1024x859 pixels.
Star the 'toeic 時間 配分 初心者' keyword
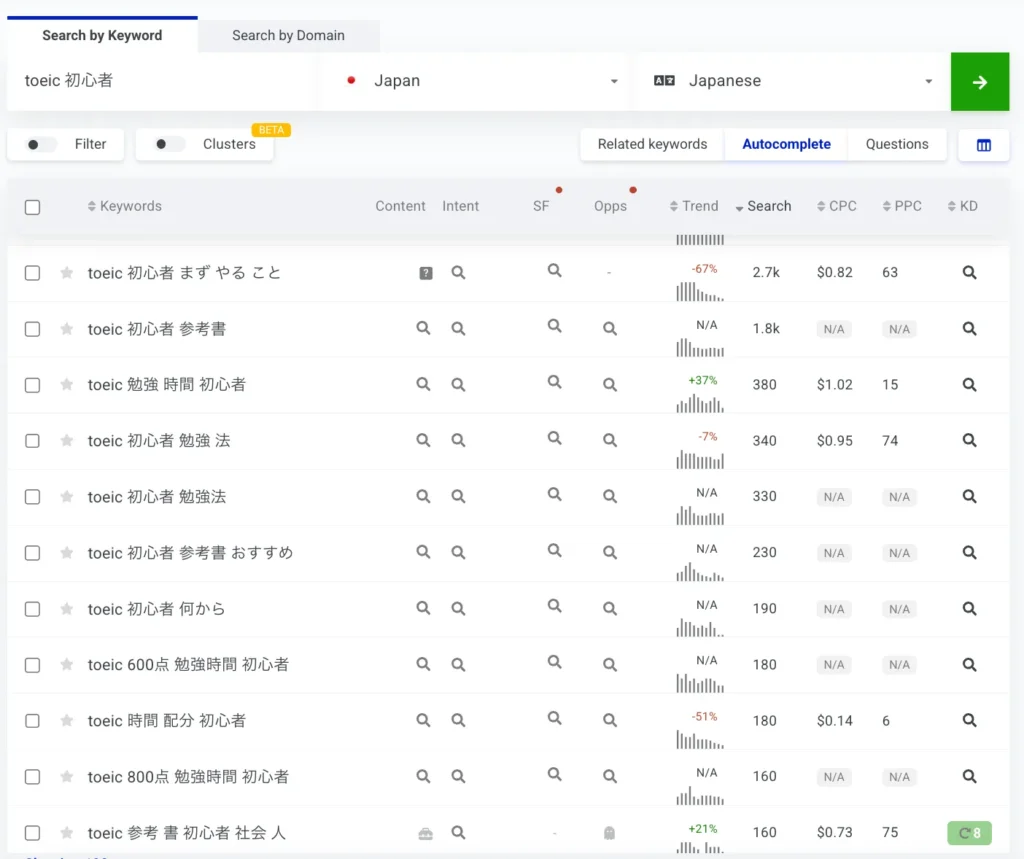click(x=67, y=721)
